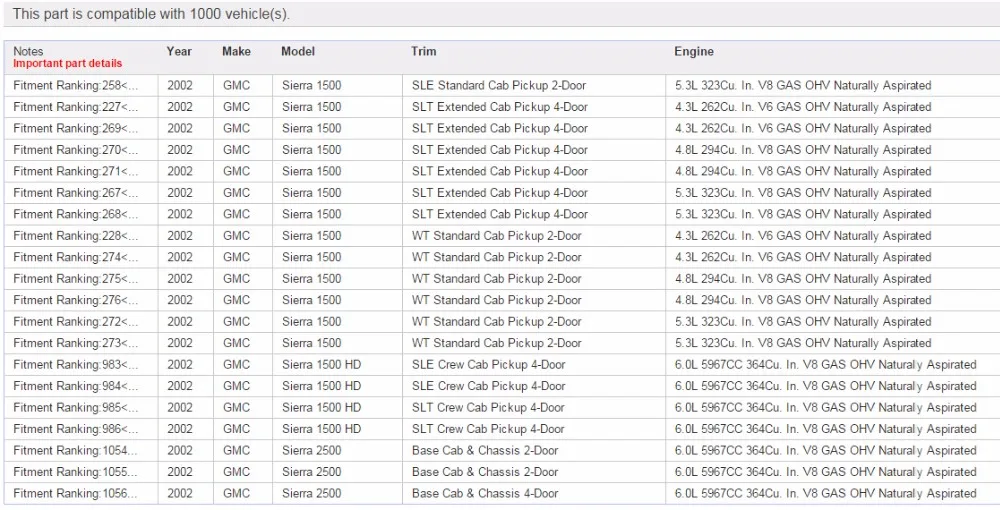Screen dimensions: 1000x510
Task: Select the 'Fitment Ranking:270<...' note cell
Action: click(81, 150)
